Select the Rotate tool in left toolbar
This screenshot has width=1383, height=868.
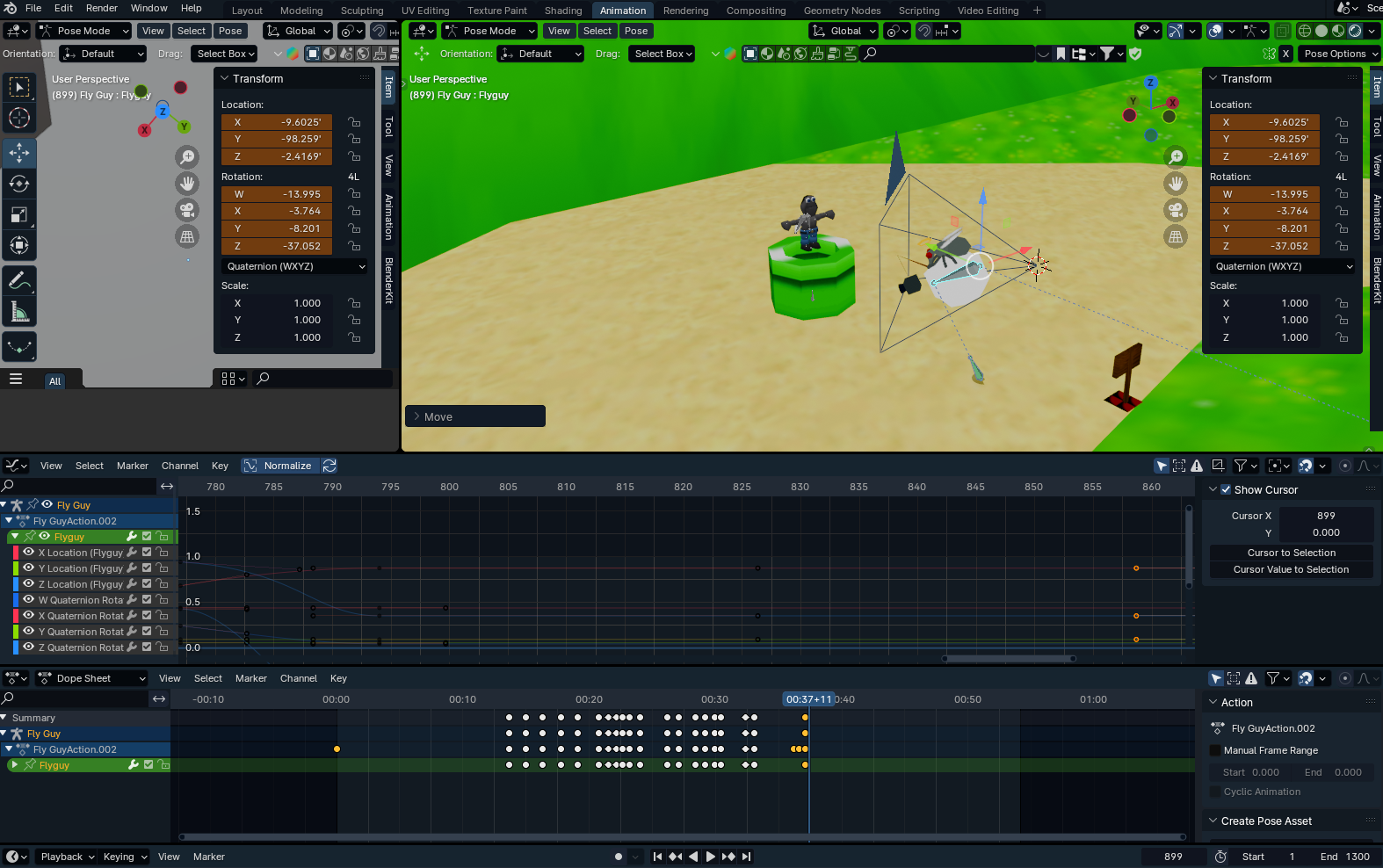pos(19,184)
